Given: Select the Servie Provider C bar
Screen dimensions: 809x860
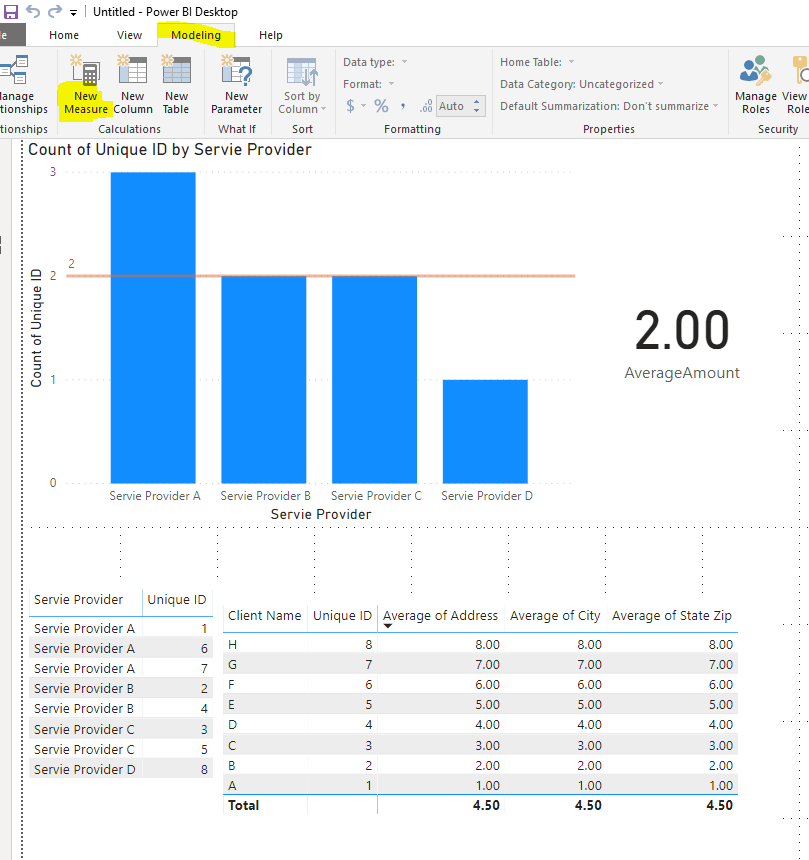Looking at the screenshot, I should [x=374, y=380].
